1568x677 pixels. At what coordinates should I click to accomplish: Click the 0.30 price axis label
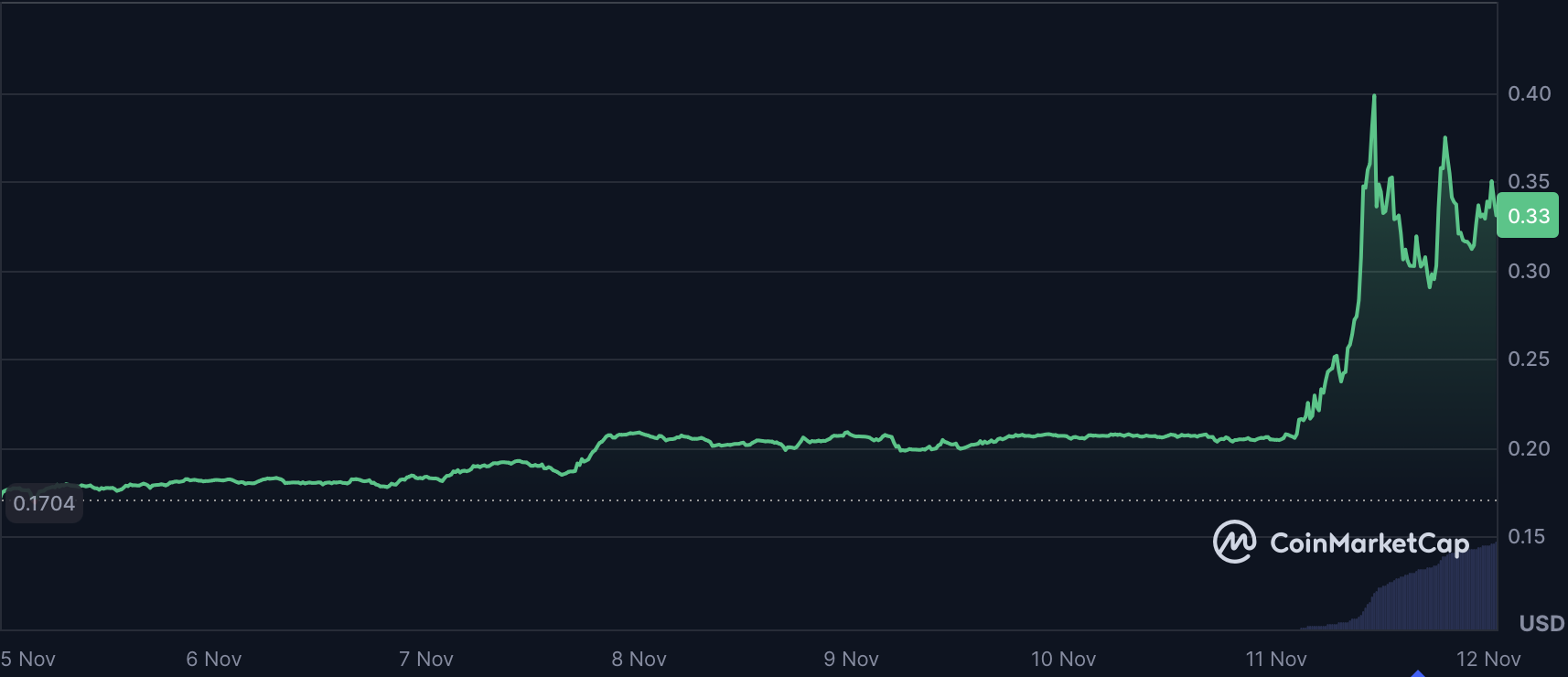point(1529,271)
